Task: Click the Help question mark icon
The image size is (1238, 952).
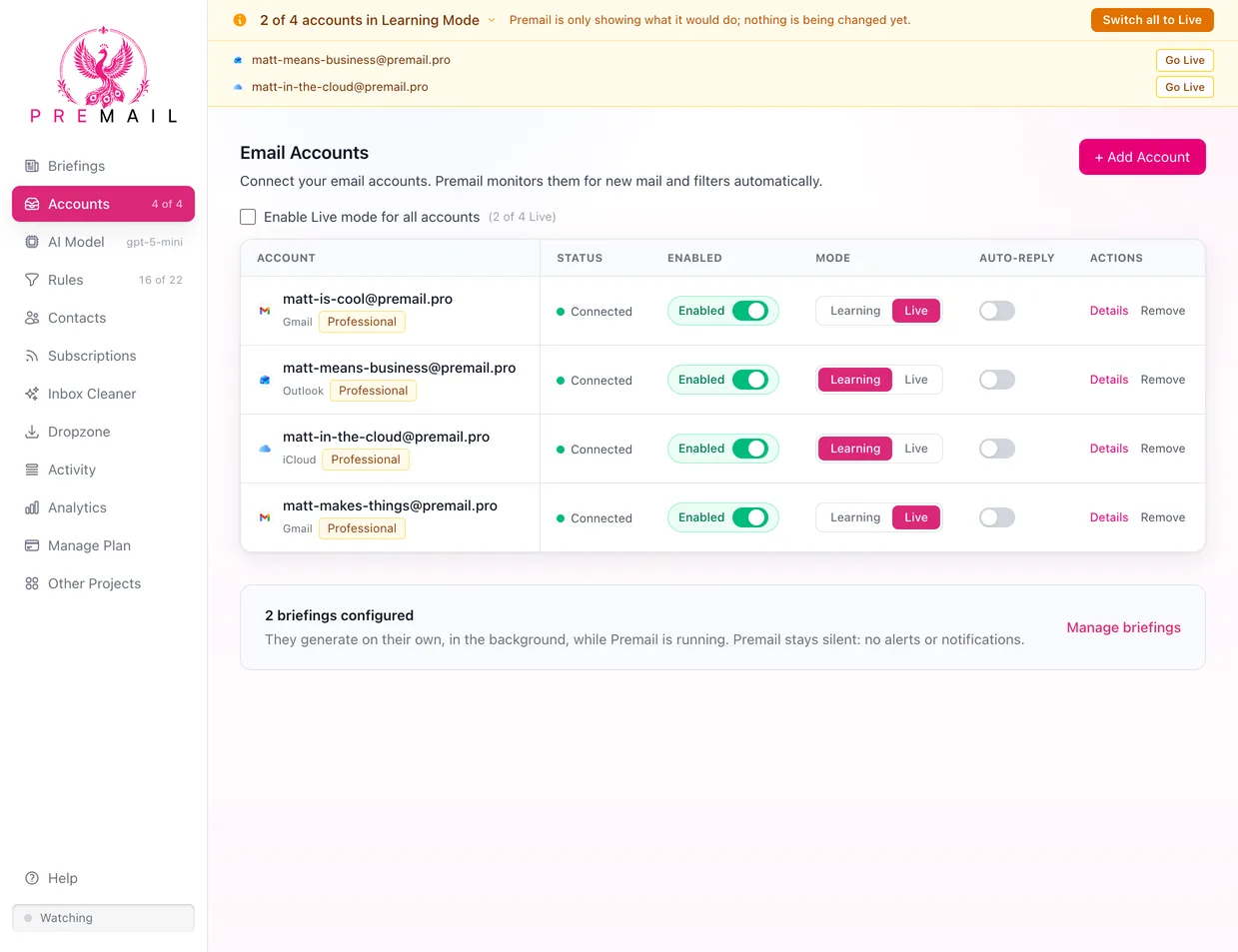Action: tap(32, 878)
